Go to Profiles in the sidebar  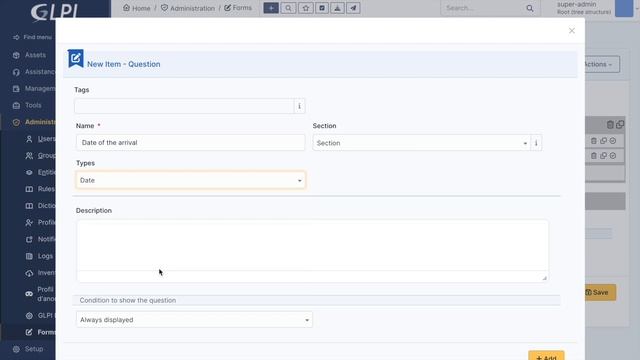(40, 222)
